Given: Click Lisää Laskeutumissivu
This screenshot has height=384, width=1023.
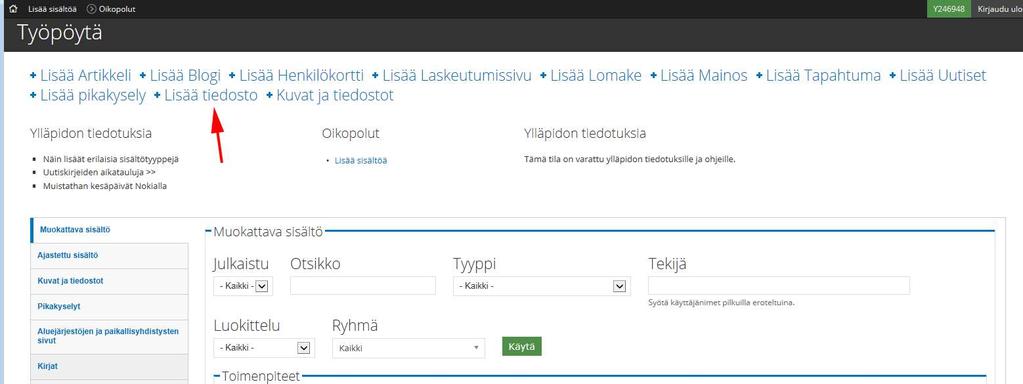Looking at the screenshot, I should click(x=457, y=75).
